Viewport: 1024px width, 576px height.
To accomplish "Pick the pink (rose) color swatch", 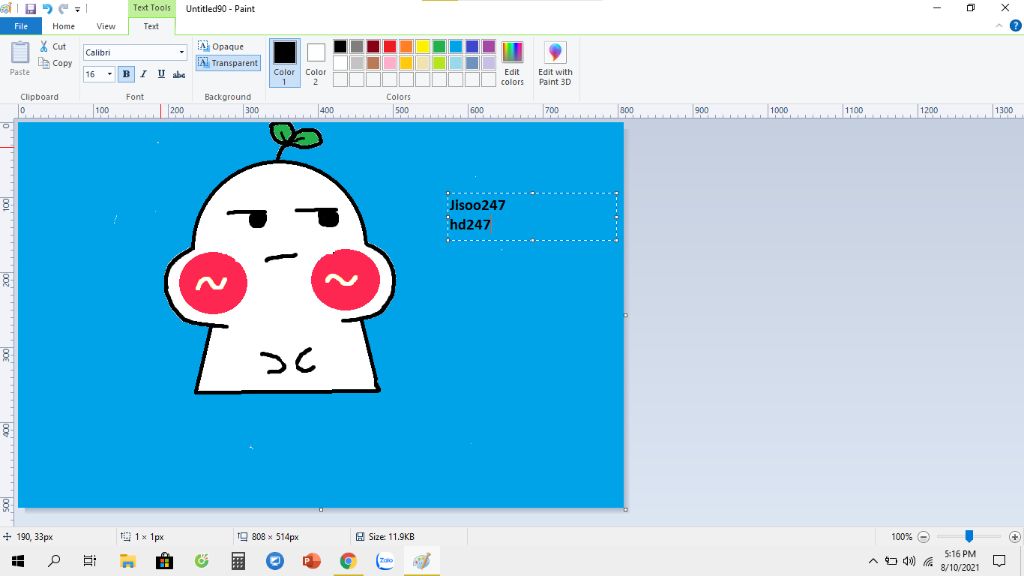I will point(390,63).
